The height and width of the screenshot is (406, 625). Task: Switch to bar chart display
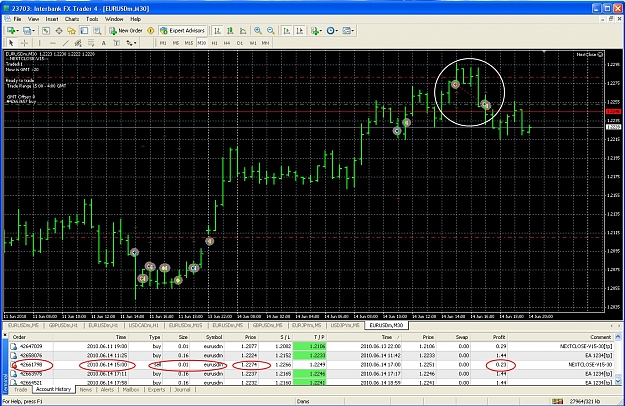217,31
